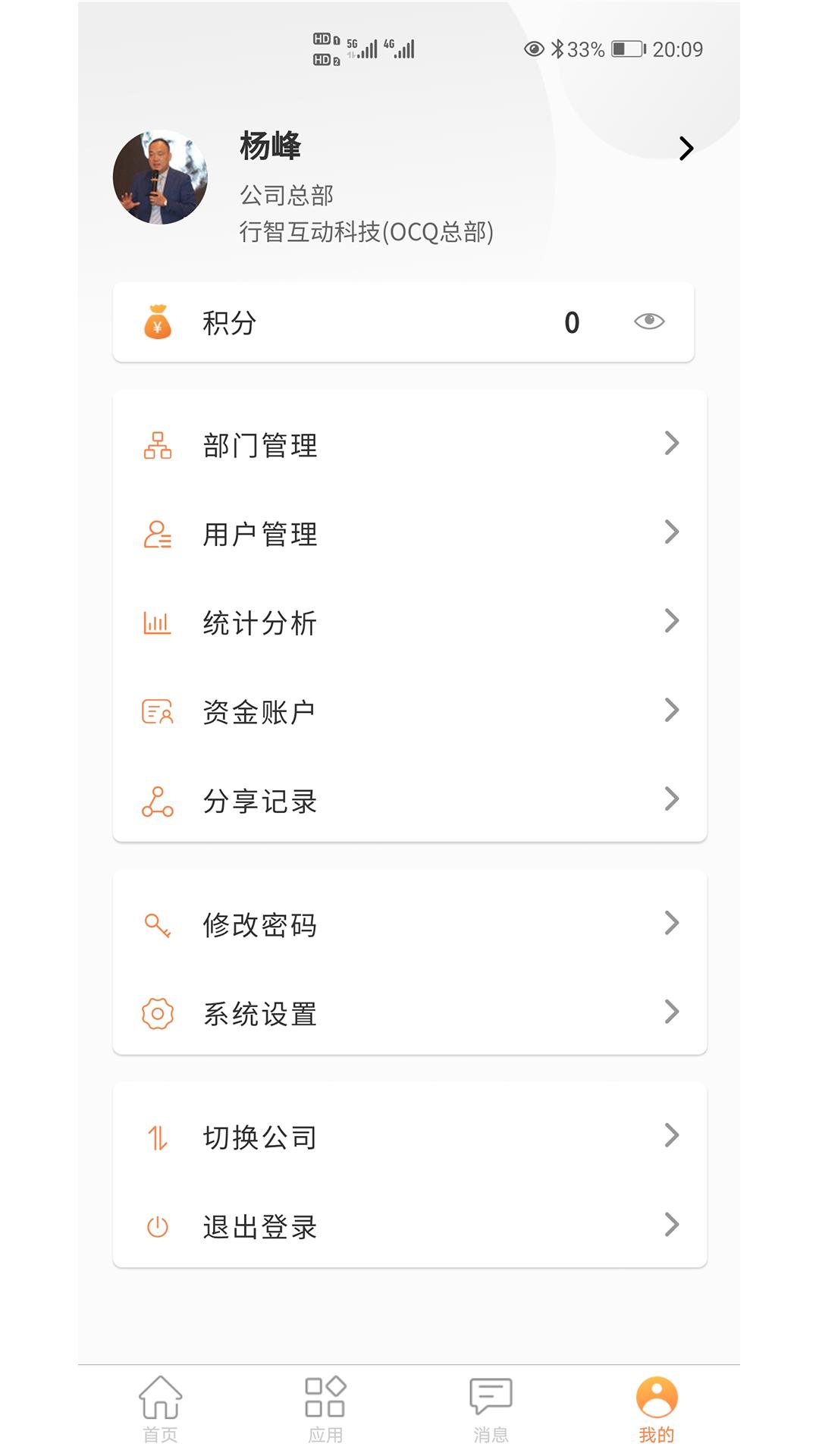Tap the user profile avatar photo

tap(160, 177)
